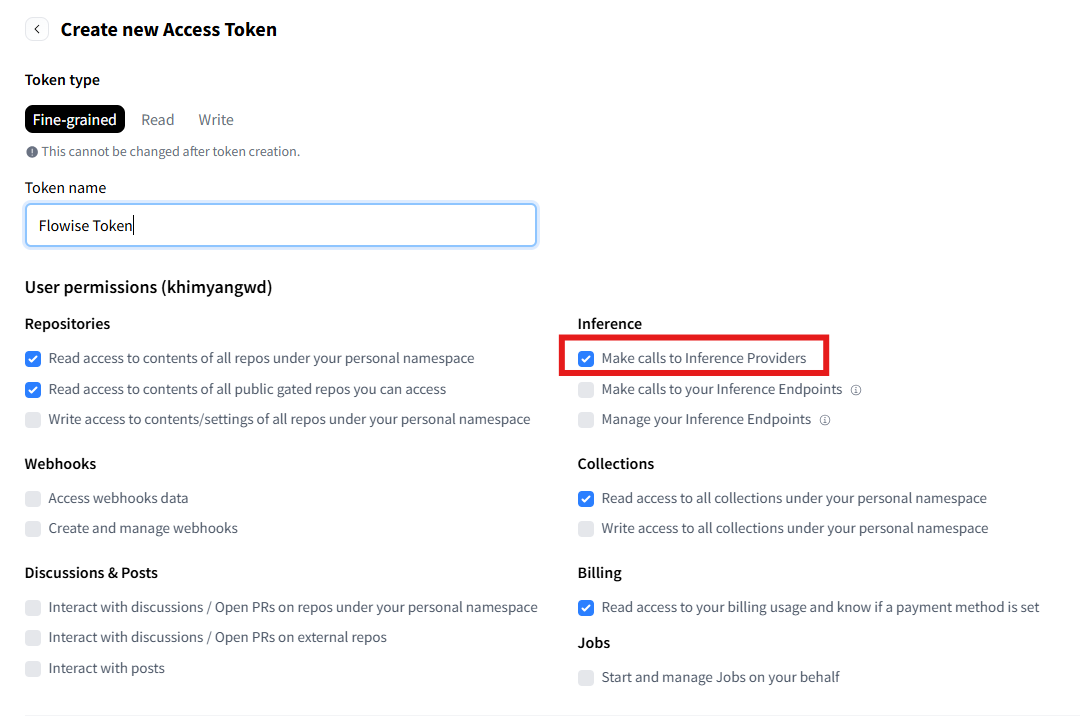Uncheck read access to billing usage
The height and width of the screenshot is (717, 1080).
click(586, 607)
